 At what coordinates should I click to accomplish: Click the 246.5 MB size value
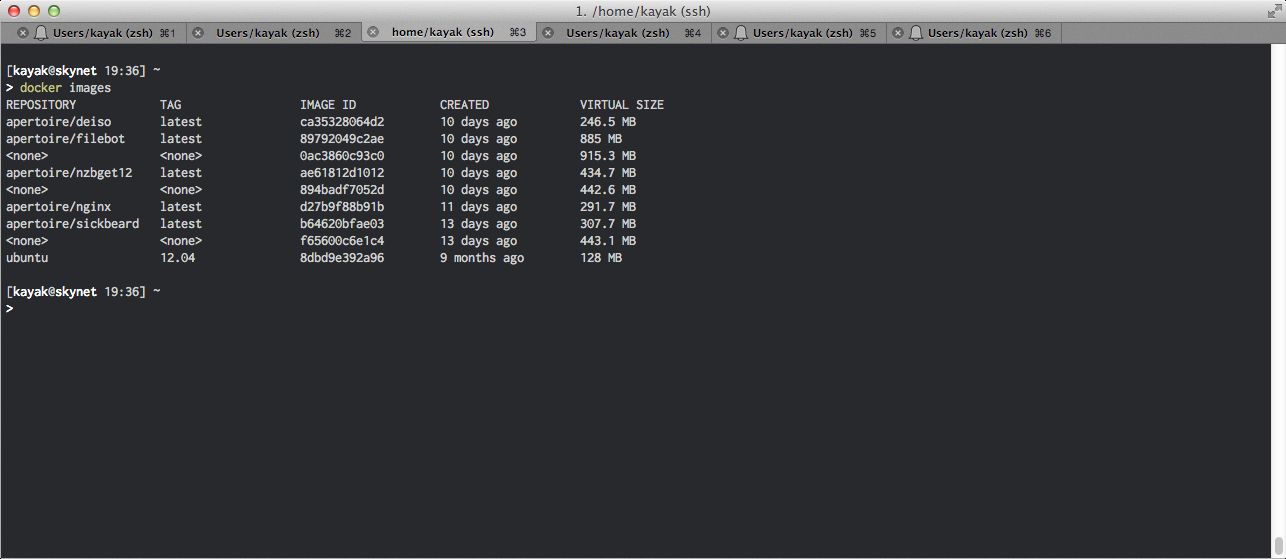[608, 122]
